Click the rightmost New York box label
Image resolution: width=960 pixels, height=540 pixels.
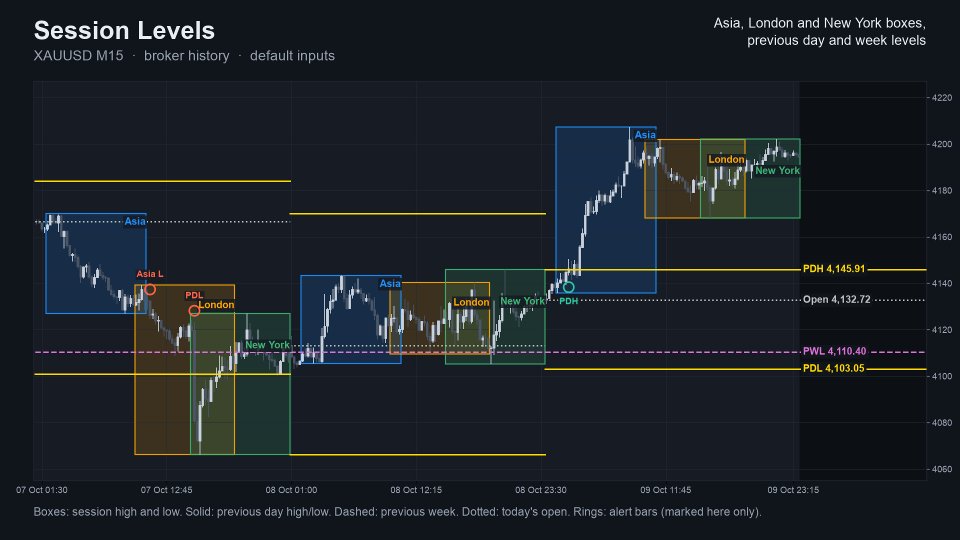click(777, 171)
